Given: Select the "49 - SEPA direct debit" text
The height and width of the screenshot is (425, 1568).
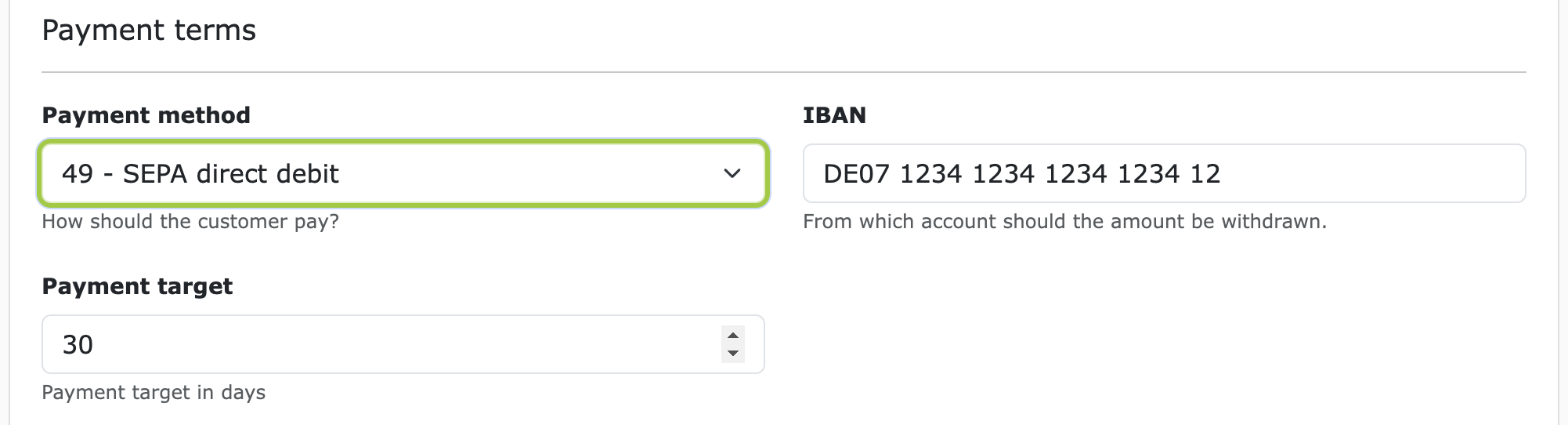Looking at the screenshot, I should click(x=201, y=173).
